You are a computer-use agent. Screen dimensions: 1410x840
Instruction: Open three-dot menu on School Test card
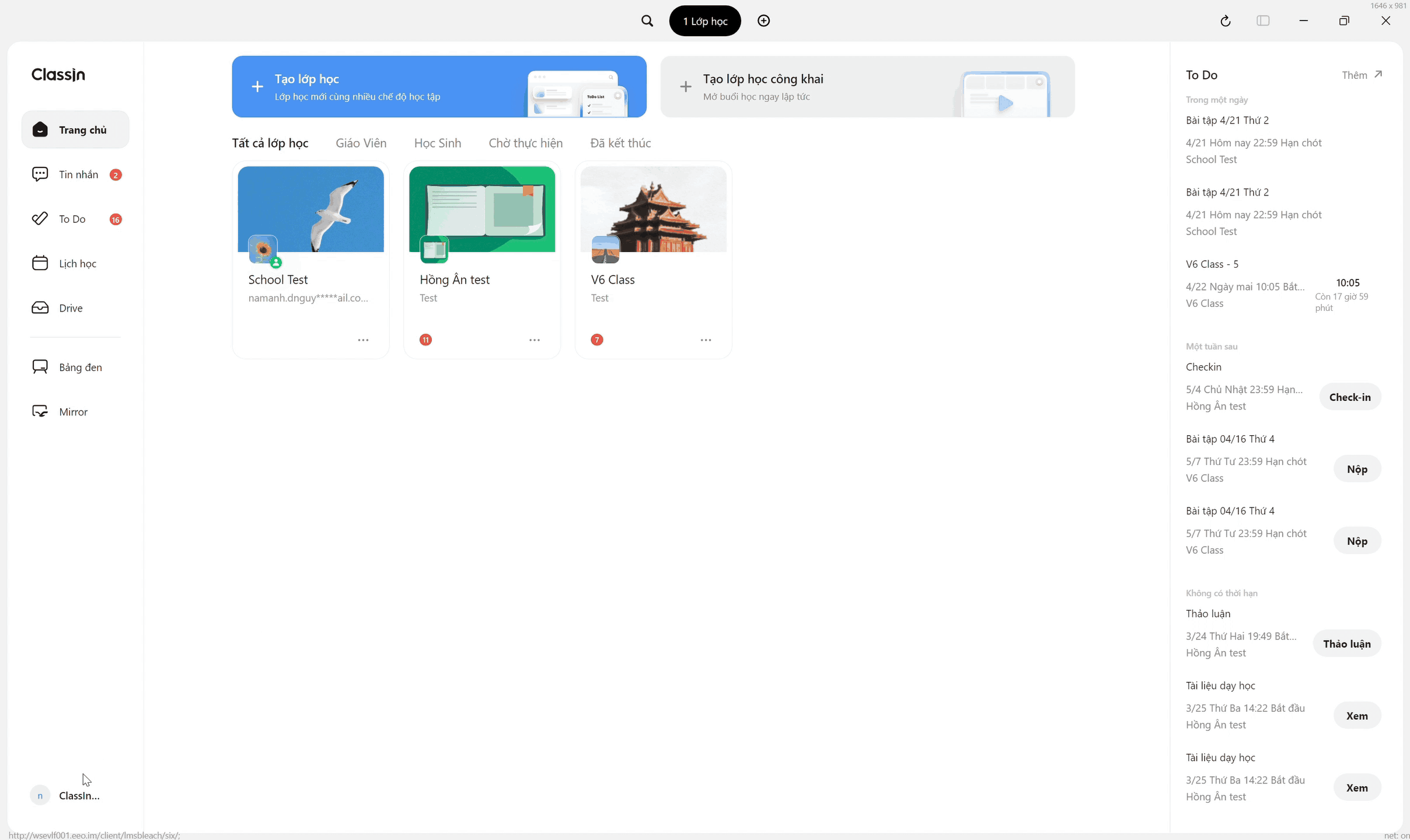pos(363,340)
